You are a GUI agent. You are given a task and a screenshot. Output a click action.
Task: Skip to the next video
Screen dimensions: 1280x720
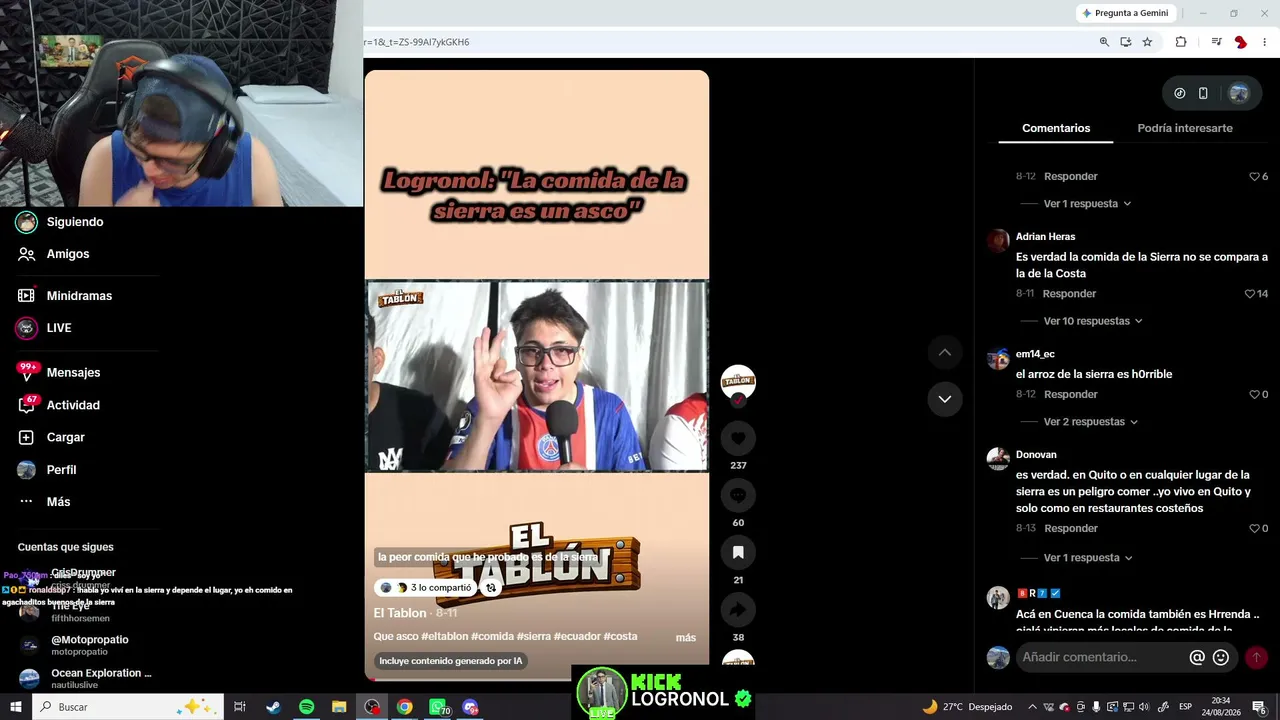click(944, 399)
